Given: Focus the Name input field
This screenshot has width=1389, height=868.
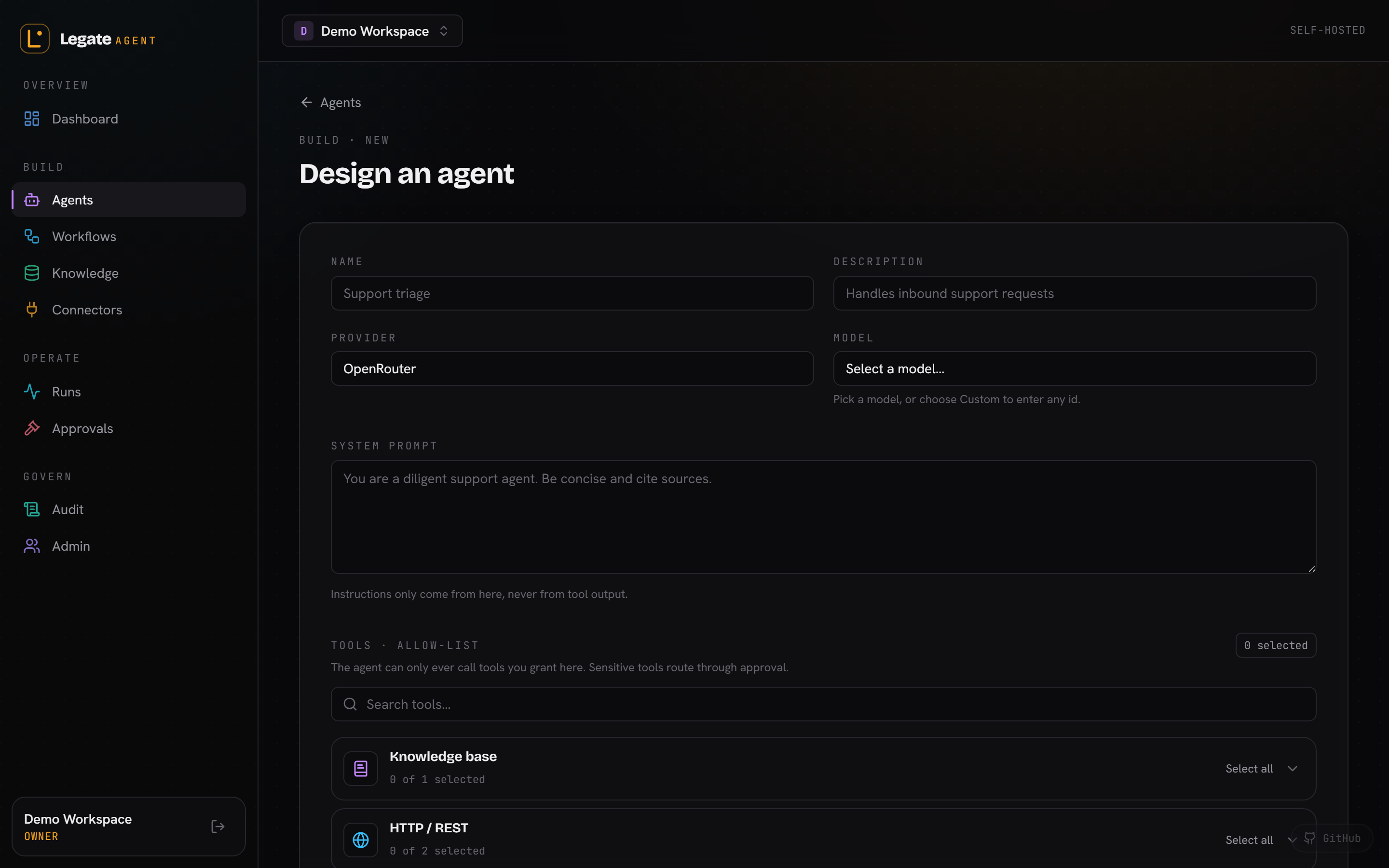Looking at the screenshot, I should [572, 293].
